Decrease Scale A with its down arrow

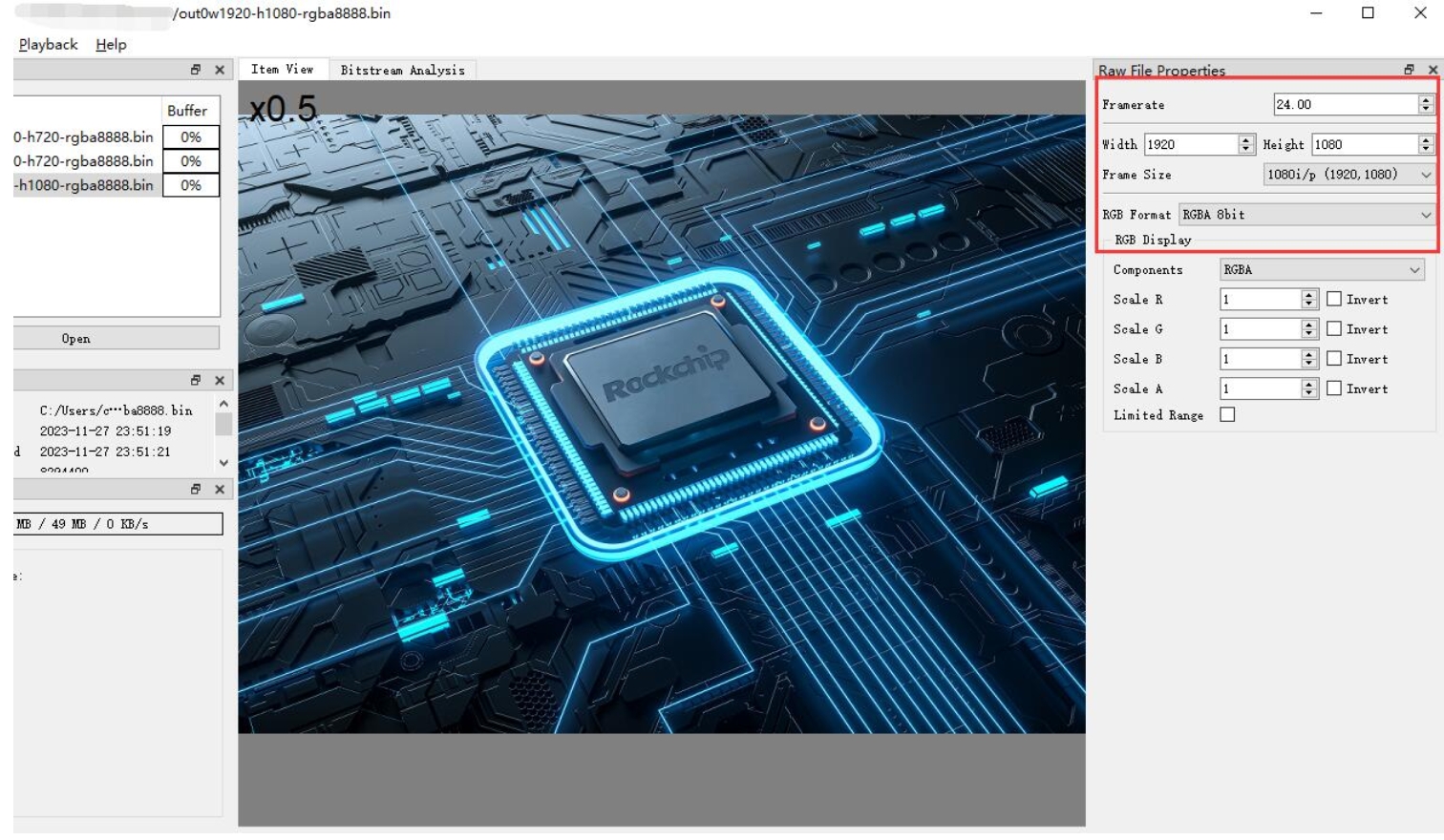point(1309,393)
